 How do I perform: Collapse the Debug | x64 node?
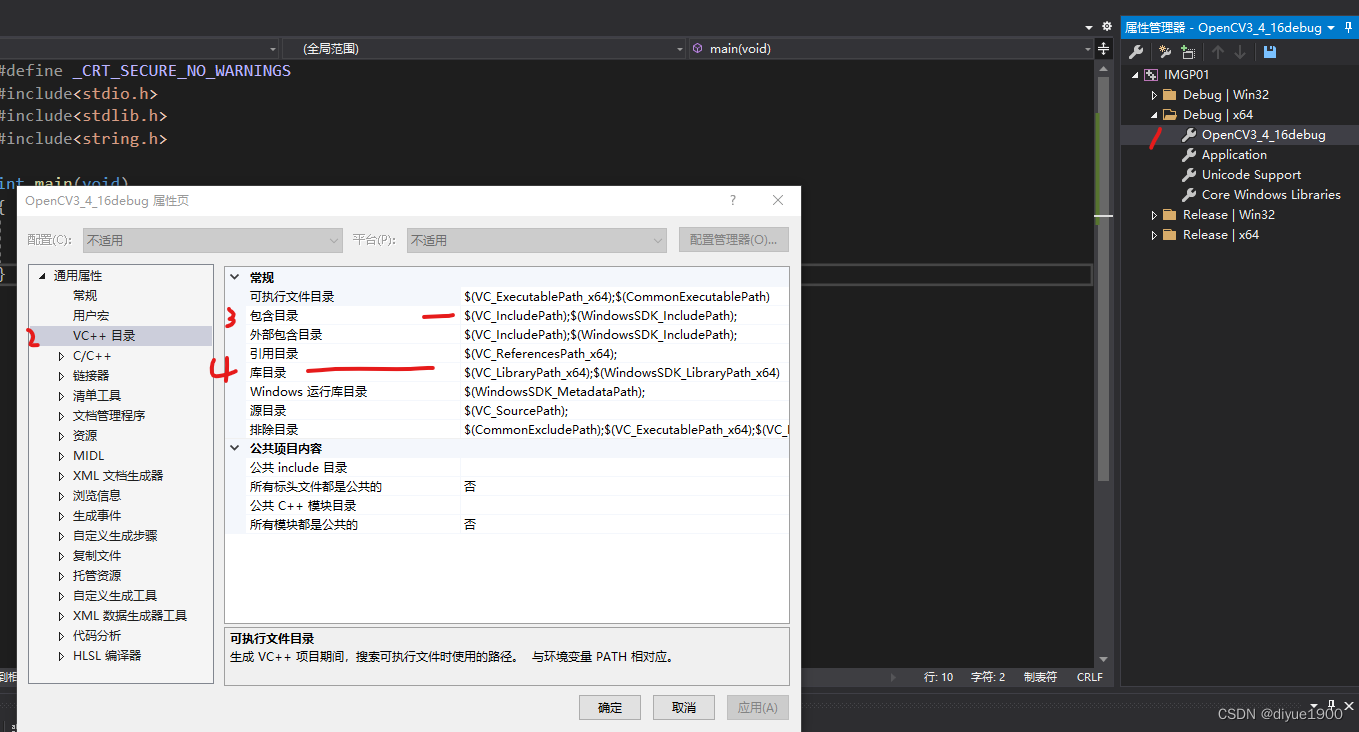coord(1154,115)
